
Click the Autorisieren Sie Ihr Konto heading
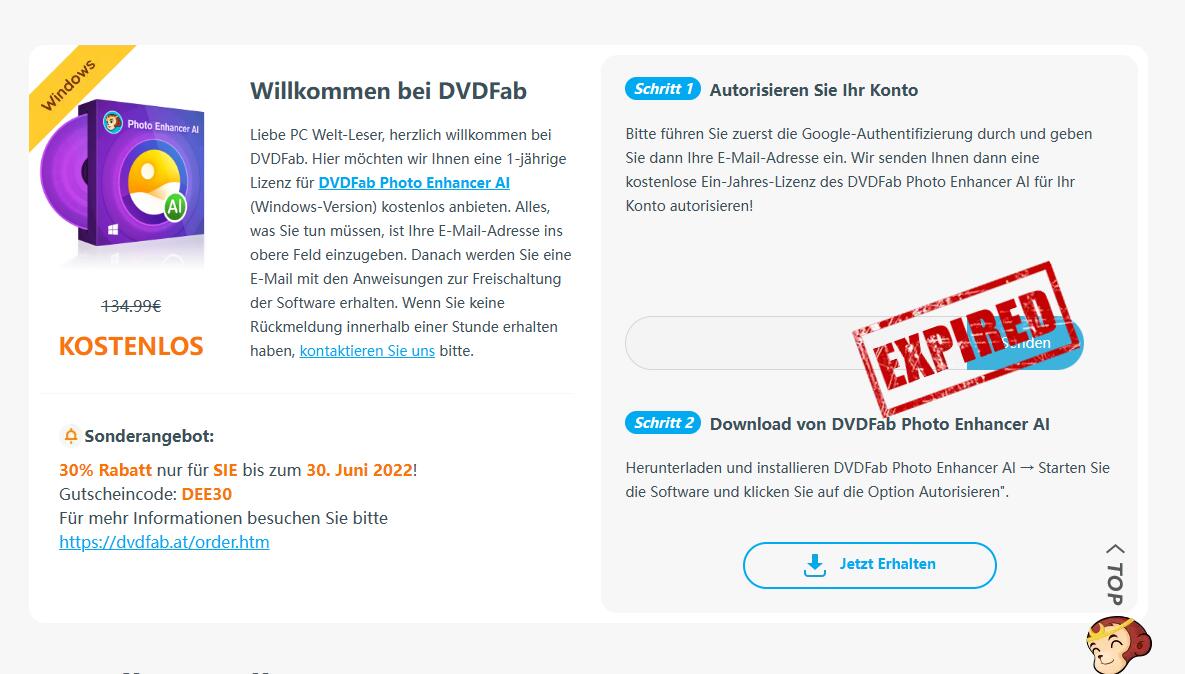point(814,90)
